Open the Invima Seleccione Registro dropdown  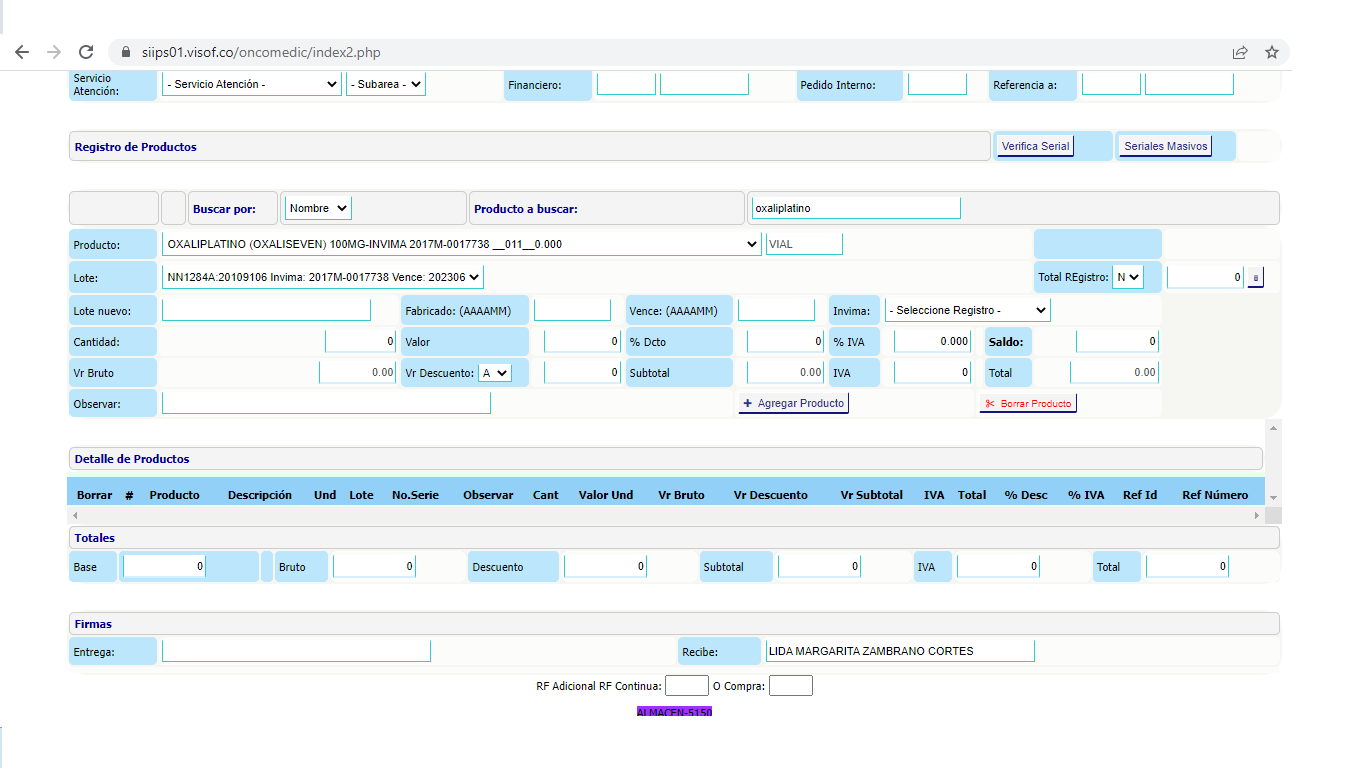tap(967, 310)
